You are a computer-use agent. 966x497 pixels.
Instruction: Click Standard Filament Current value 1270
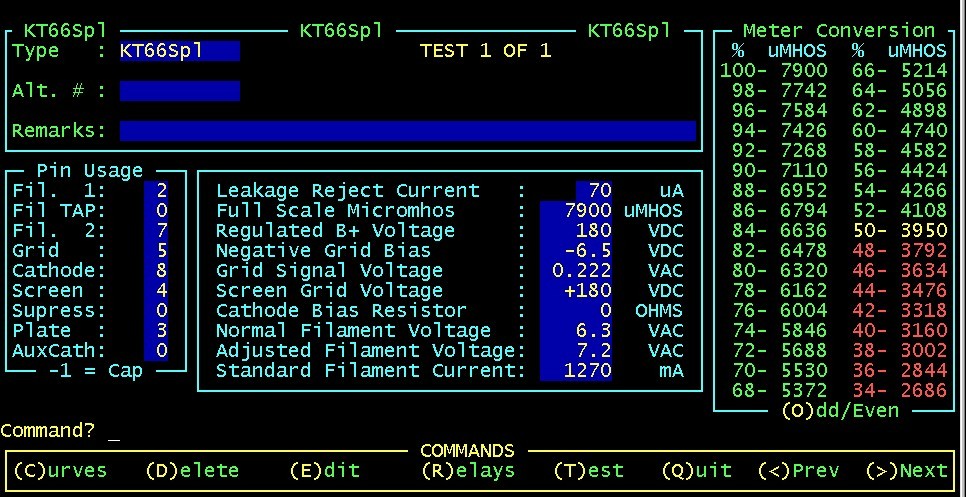(576, 370)
